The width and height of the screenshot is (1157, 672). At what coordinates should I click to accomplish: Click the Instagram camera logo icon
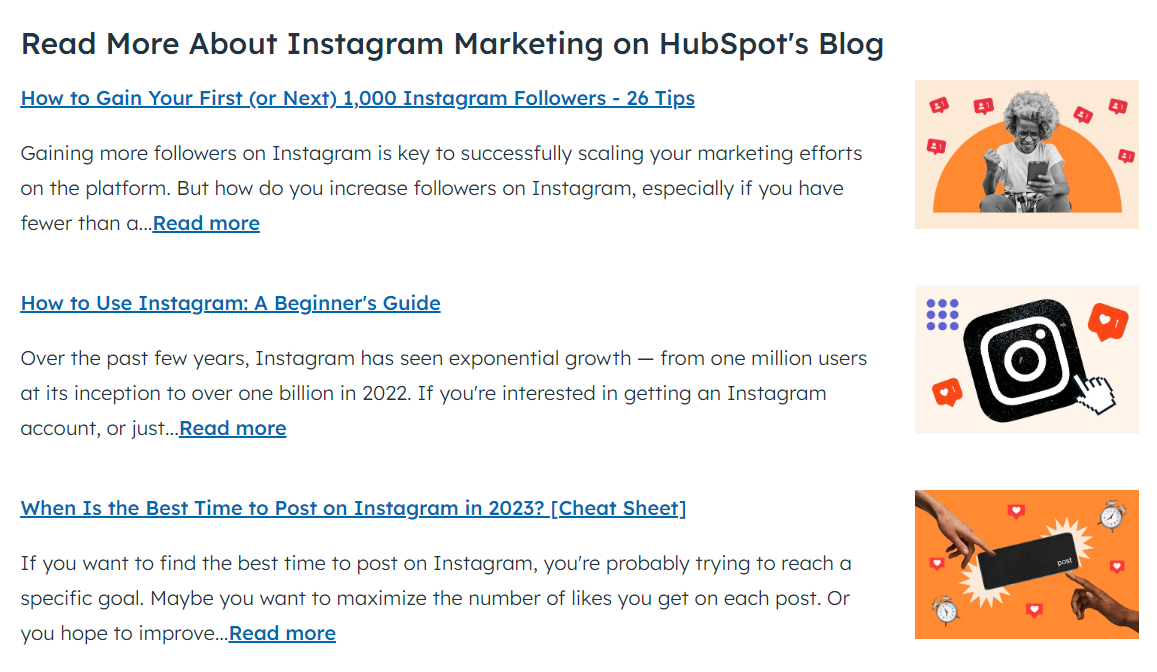coord(1022,360)
